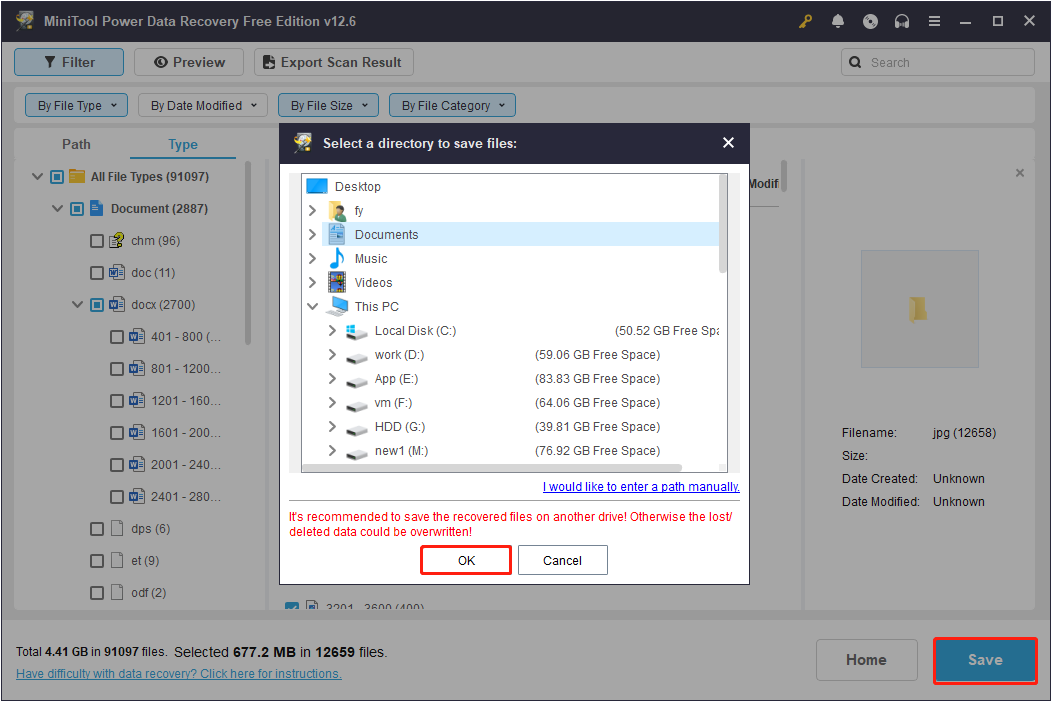Open the headphones support icon
This screenshot has height=703, width=1053.
902,20
